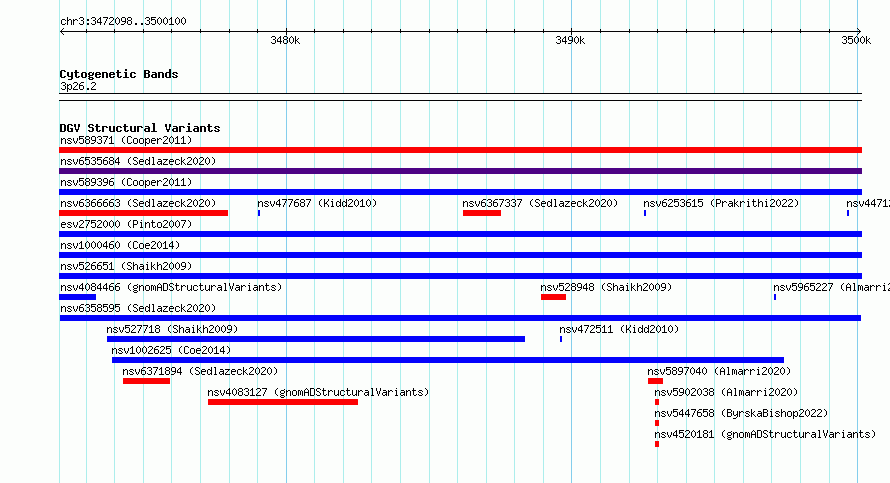
Task: Open nsv4083127 (gnomADStructuralVariants) label
Action: (x=318, y=392)
